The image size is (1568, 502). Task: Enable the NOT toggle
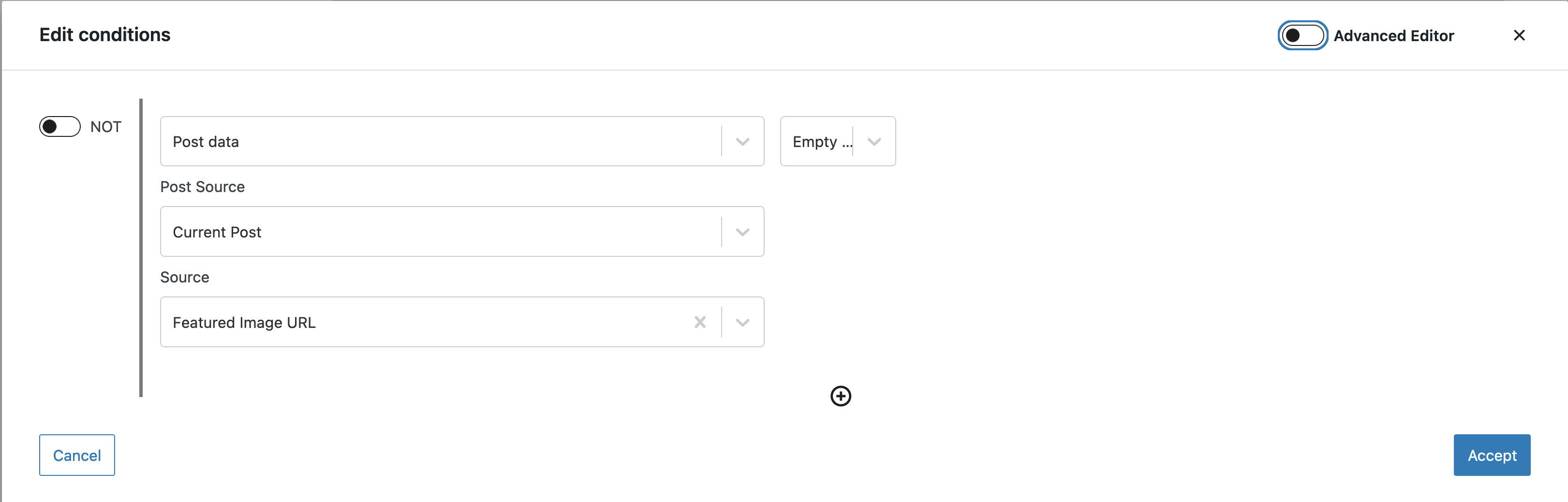coord(59,127)
